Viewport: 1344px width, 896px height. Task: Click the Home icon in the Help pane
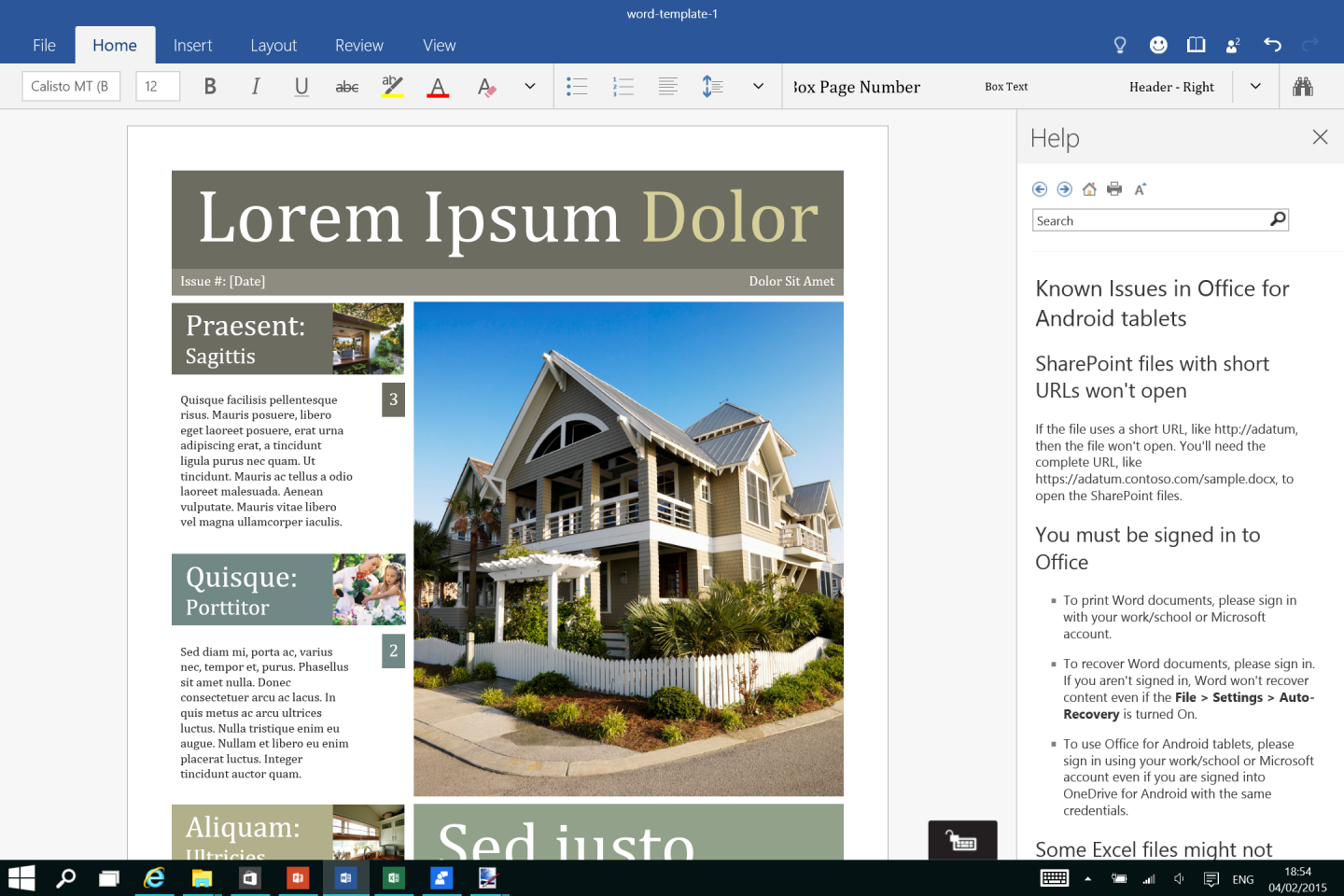(1088, 189)
